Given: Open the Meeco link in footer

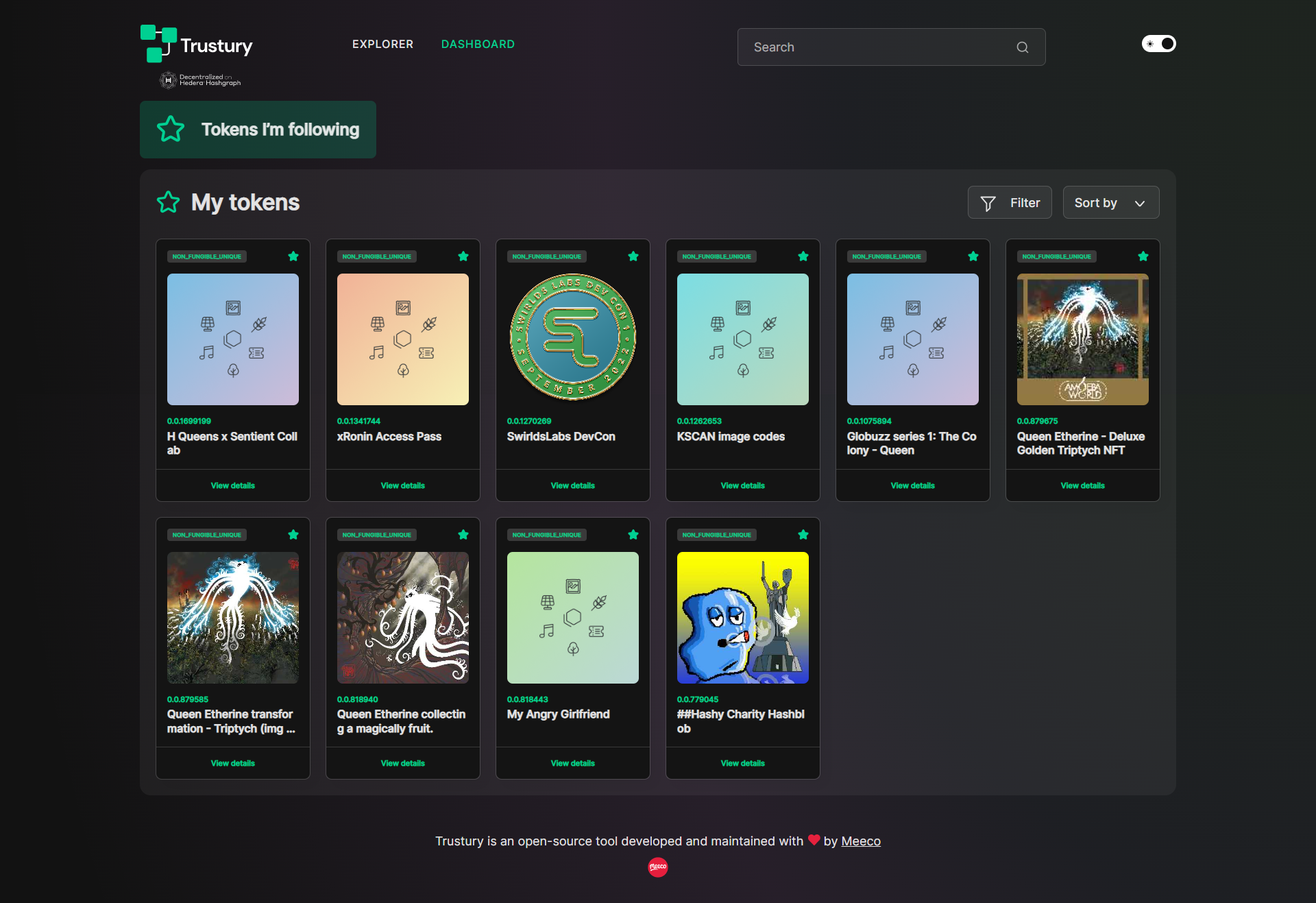Looking at the screenshot, I should click(x=861, y=841).
